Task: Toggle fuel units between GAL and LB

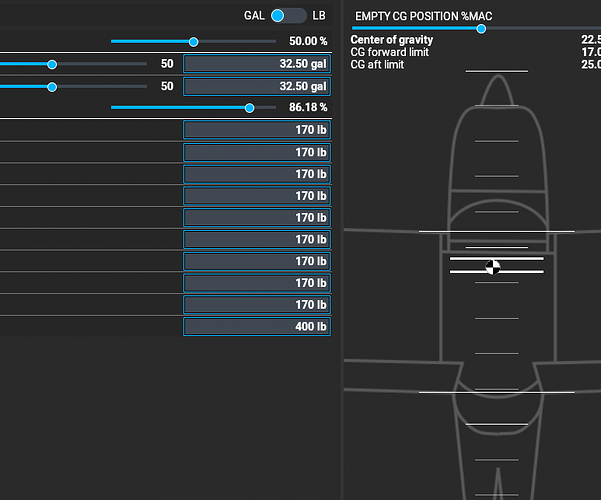Action: (x=288, y=16)
